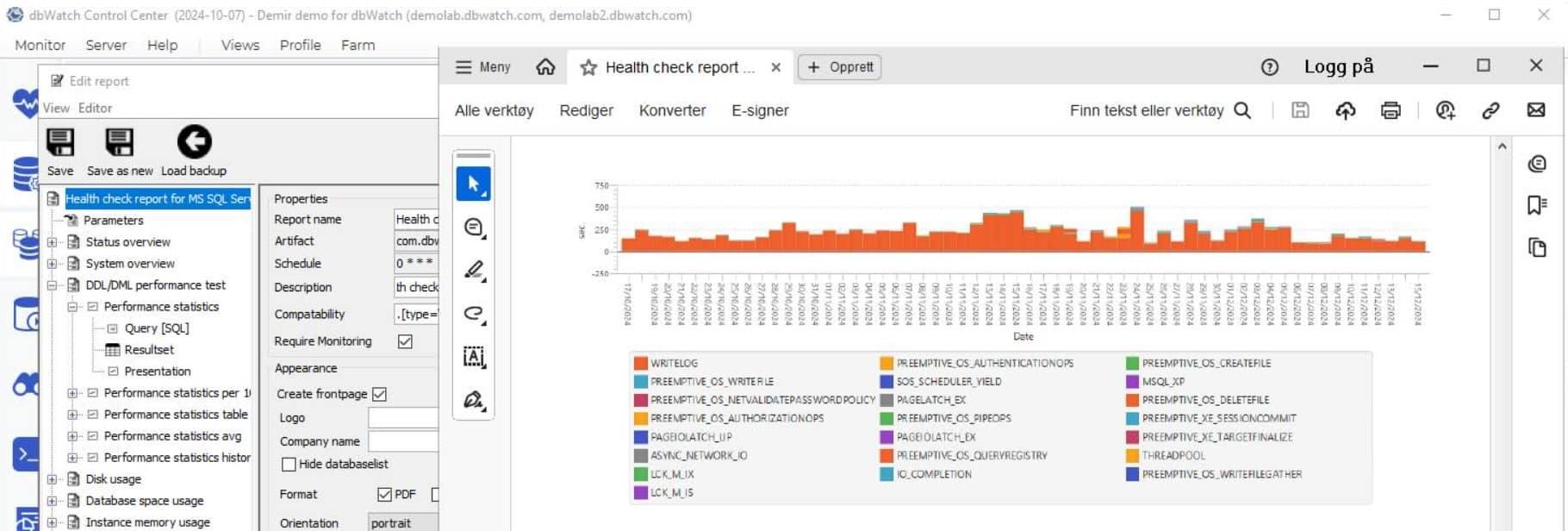Expand the Disk usage node
The width and height of the screenshot is (1568, 531).
tap(53, 479)
